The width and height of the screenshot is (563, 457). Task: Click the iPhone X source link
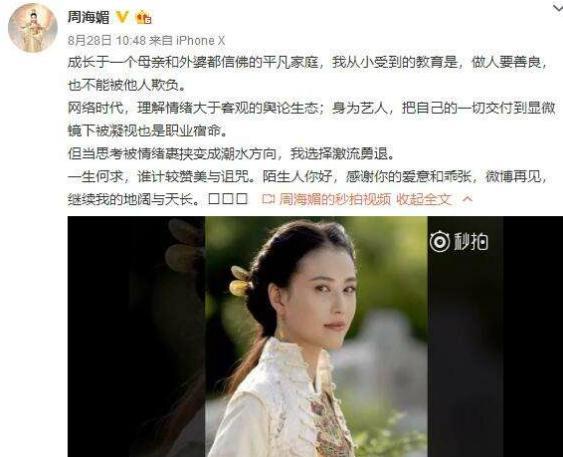[x=200, y=41]
